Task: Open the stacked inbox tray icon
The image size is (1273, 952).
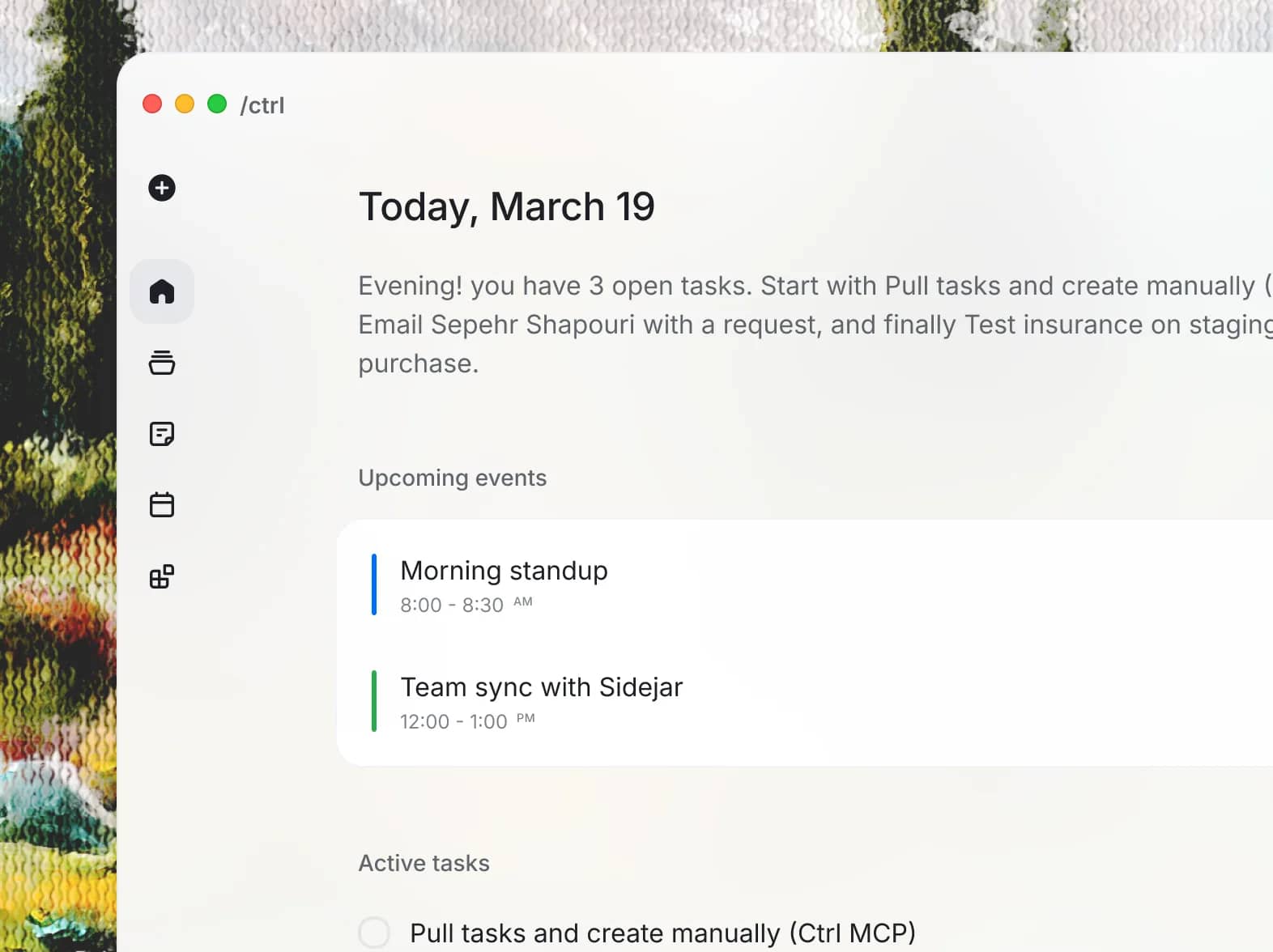Action: click(x=162, y=363)
